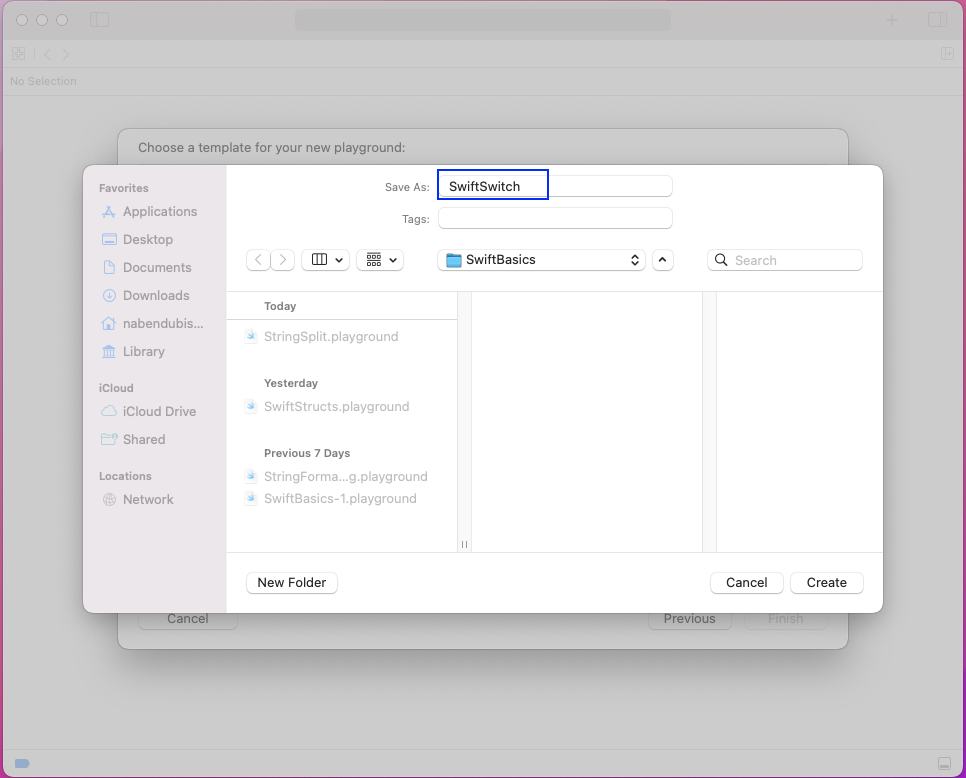Click the Xcode editor forward arrow
This screenshot has height=778, width=966.
(65, 54)
